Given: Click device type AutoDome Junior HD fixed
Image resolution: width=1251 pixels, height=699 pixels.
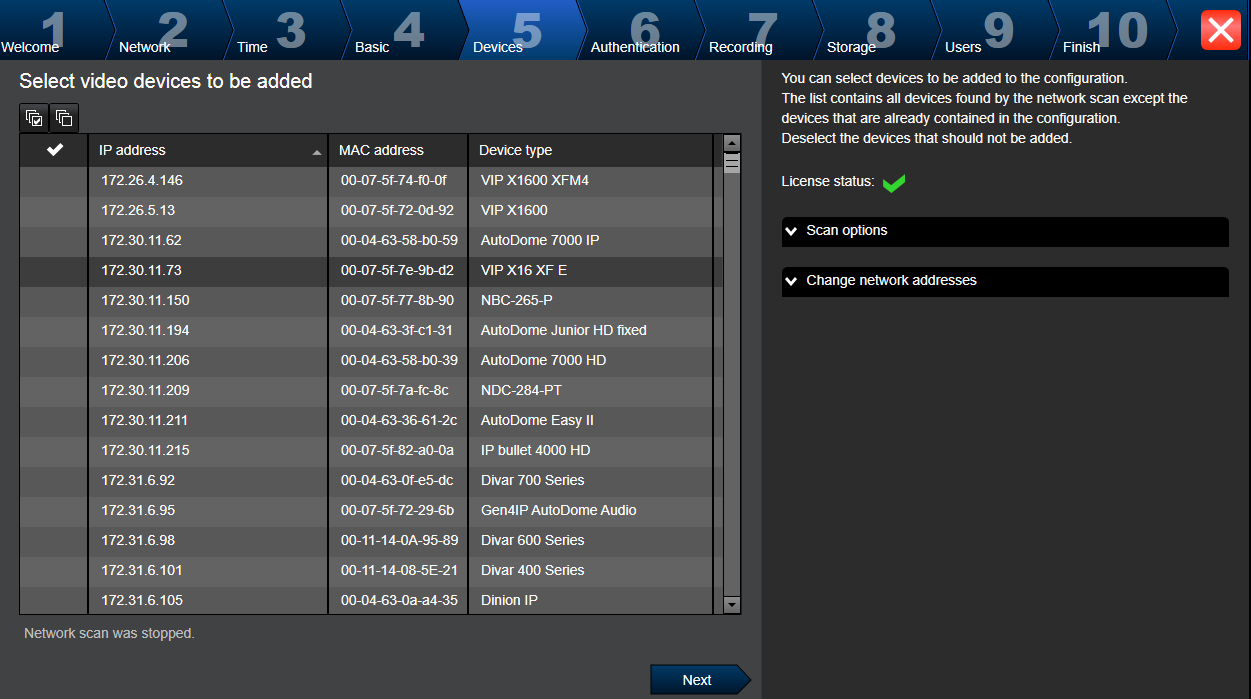Looking at the screenshot, I should point(564,331).
